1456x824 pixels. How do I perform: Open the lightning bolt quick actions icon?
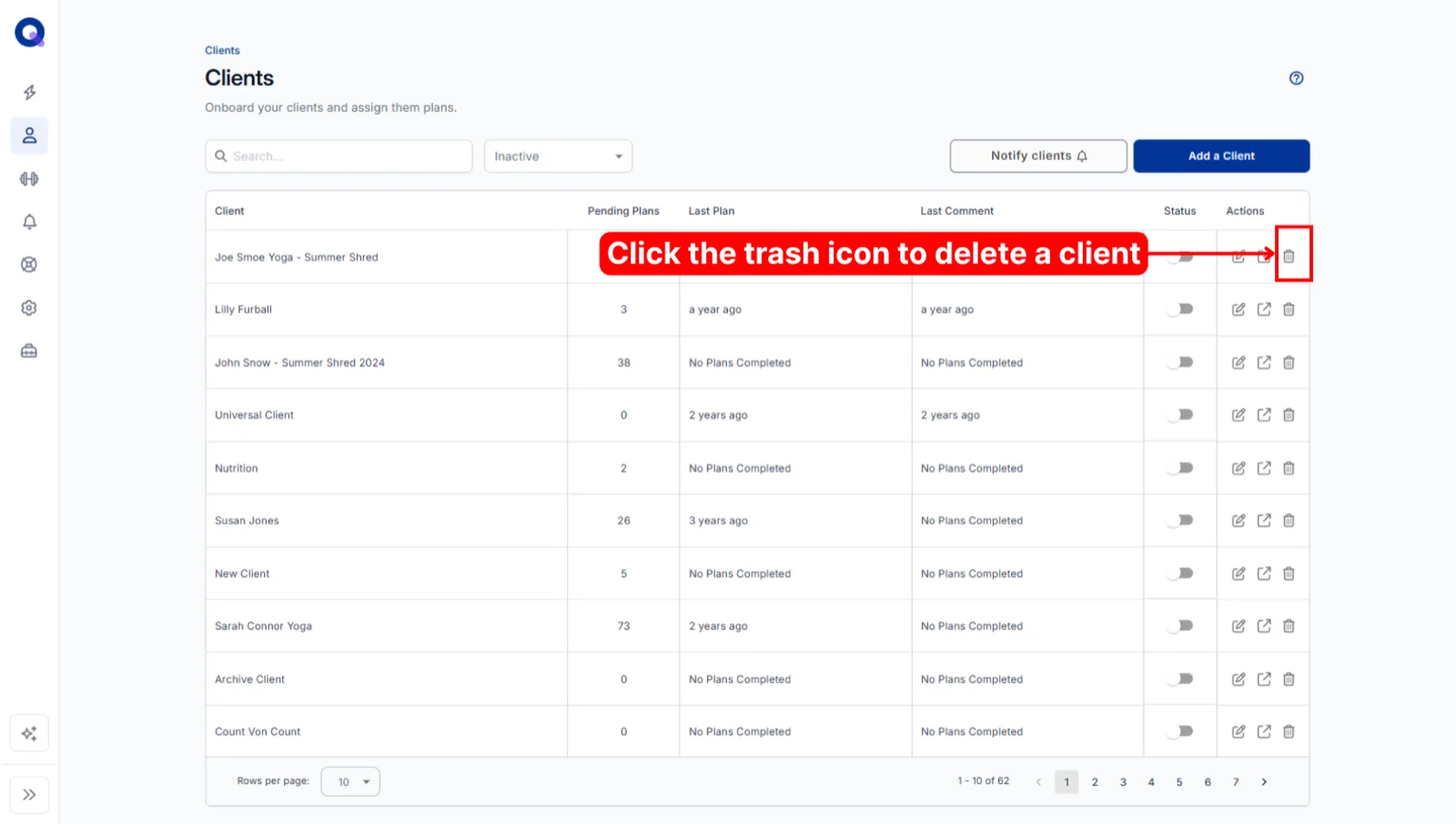29,93
